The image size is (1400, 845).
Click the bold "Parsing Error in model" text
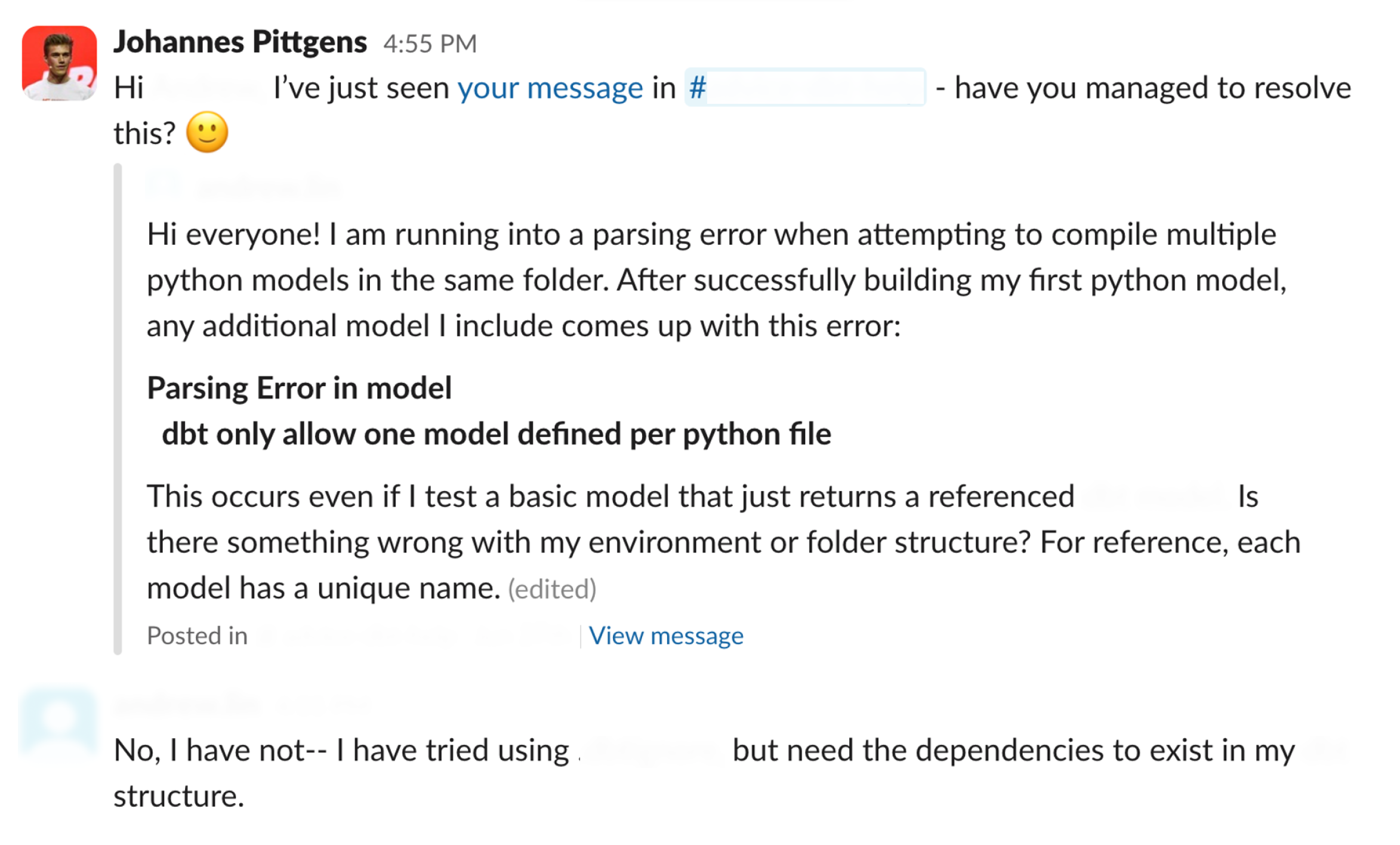299,388
